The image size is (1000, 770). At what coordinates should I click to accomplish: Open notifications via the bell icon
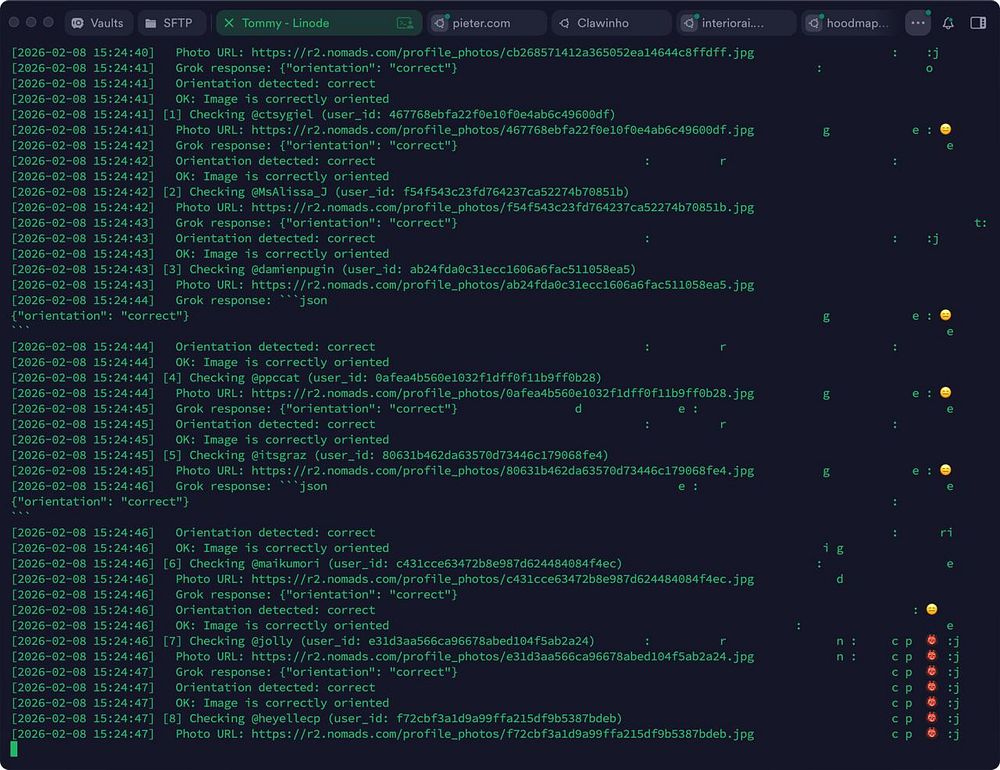point(948,23)
